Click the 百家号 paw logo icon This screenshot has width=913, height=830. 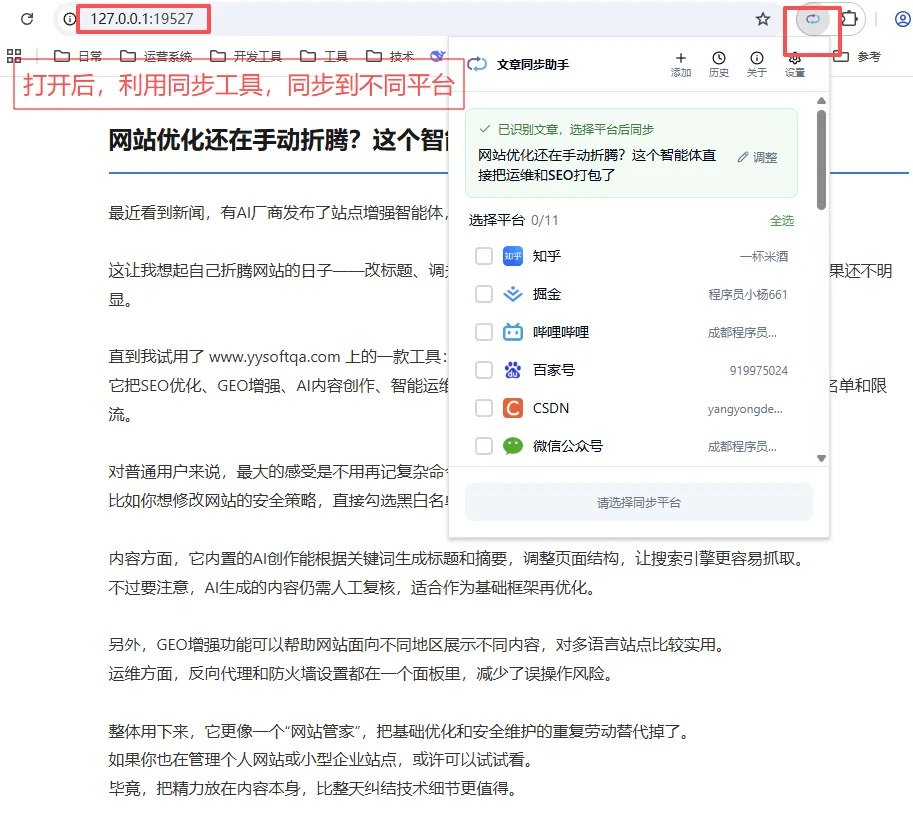click(512, 370)
